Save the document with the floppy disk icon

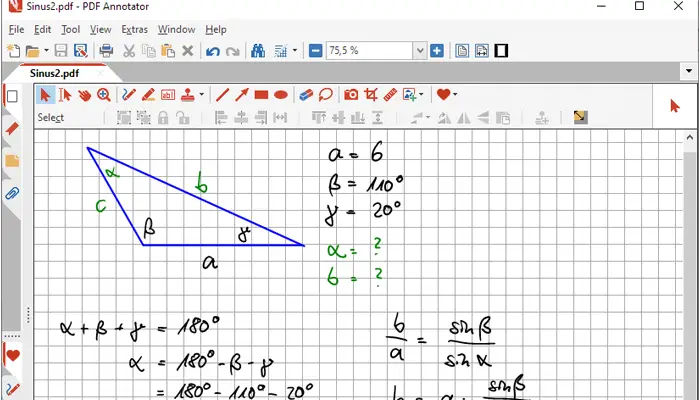(x=61, y=51)
